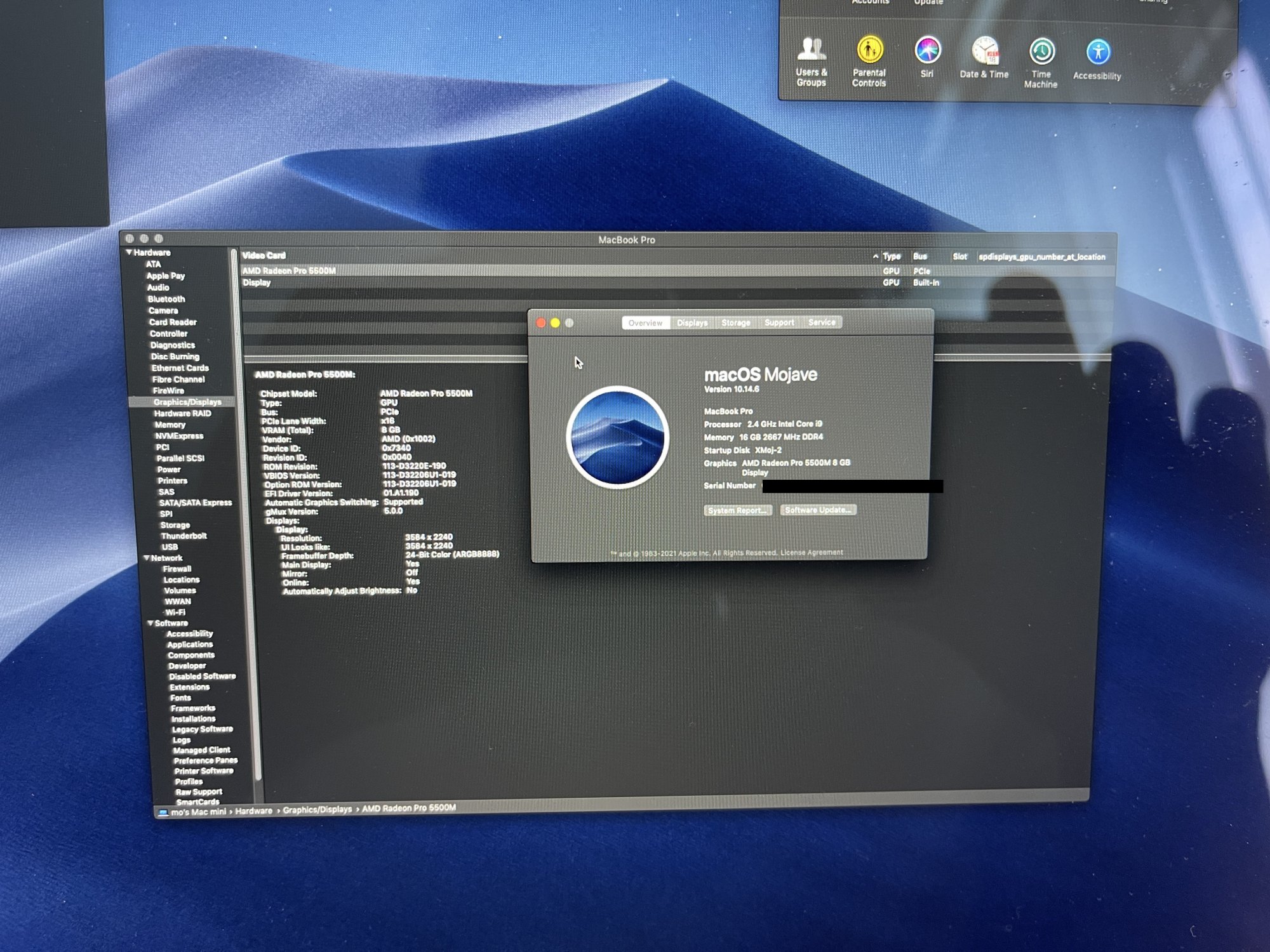The height and width of the screenshot is (952, 1270).
Task: Collapse the Software section in sidebar
Action: (x=150, y=623)
